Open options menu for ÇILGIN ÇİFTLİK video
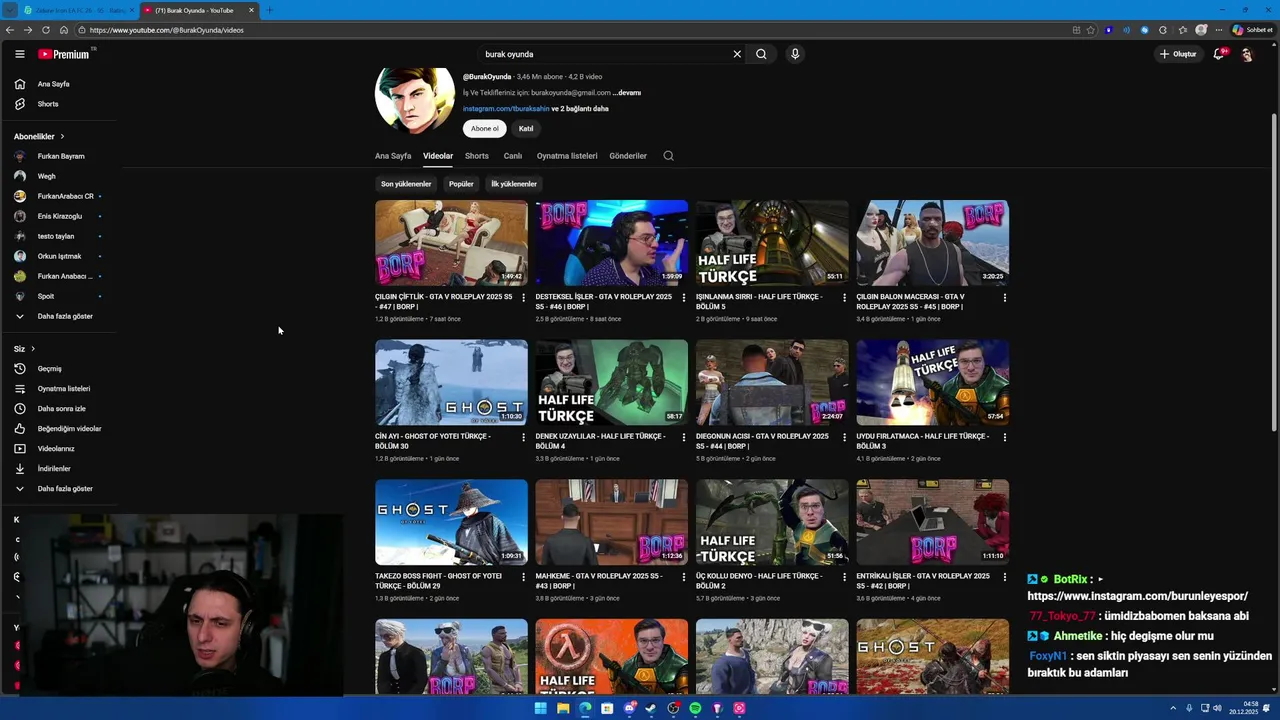 click(x=523, y=298)
